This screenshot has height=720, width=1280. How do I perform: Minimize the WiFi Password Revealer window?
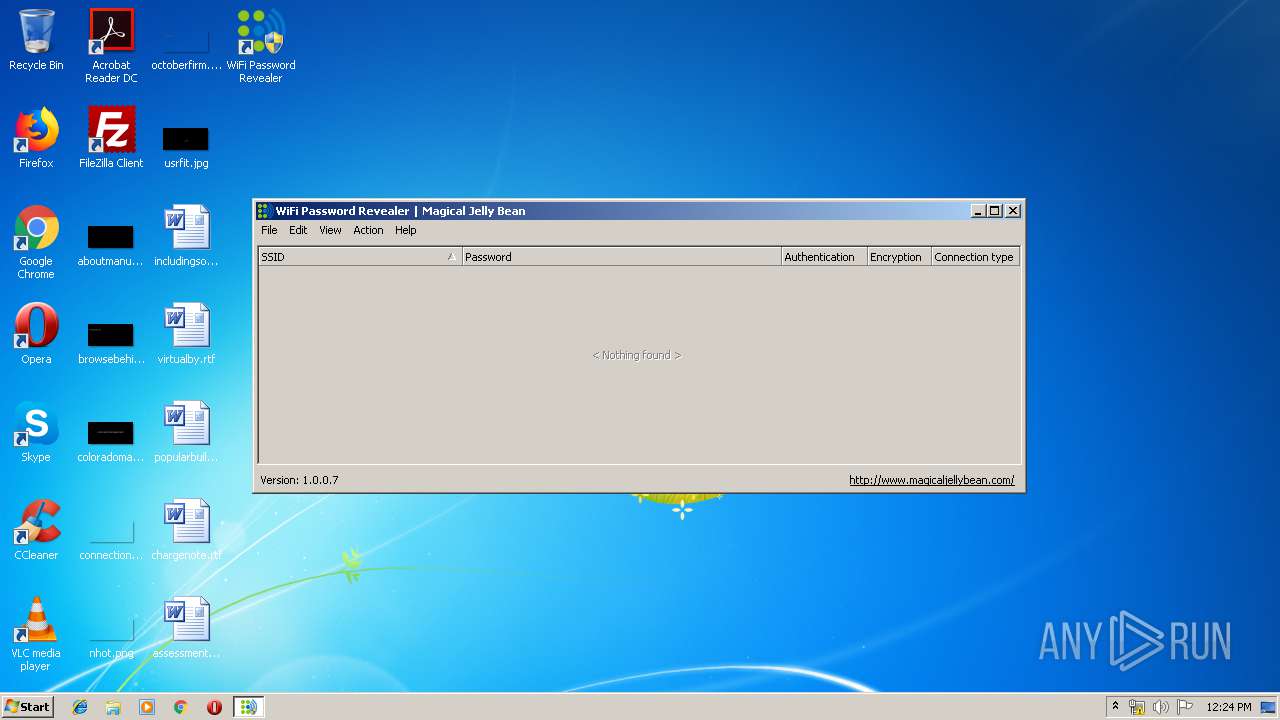tap(978, 211)
